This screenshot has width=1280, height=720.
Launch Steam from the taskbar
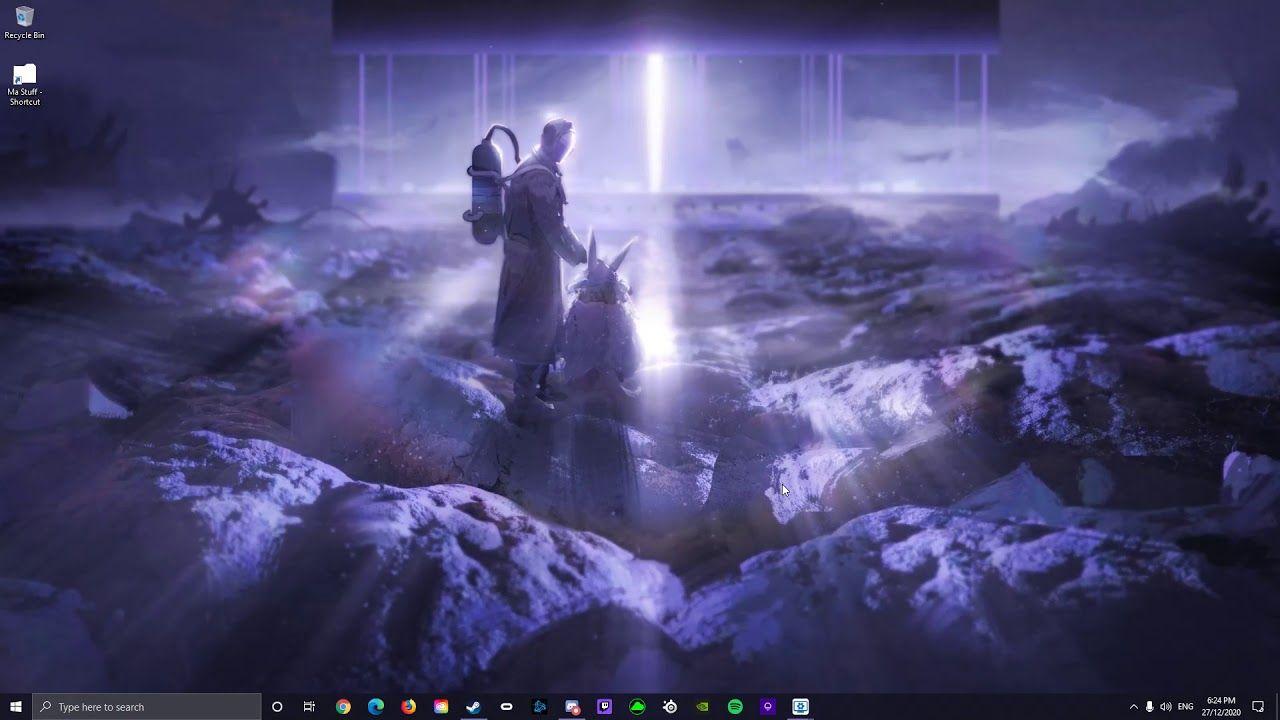472,706
